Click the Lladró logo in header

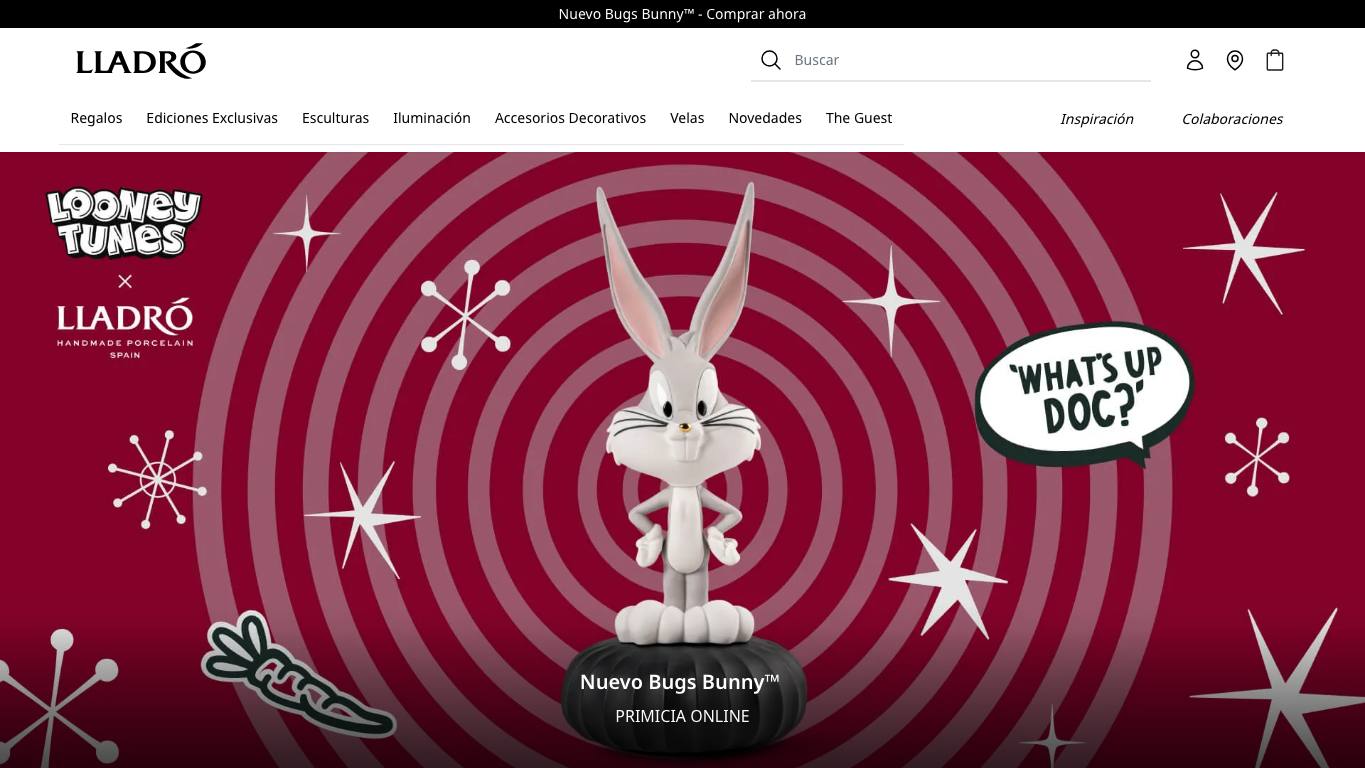click(x=141, y=61)
